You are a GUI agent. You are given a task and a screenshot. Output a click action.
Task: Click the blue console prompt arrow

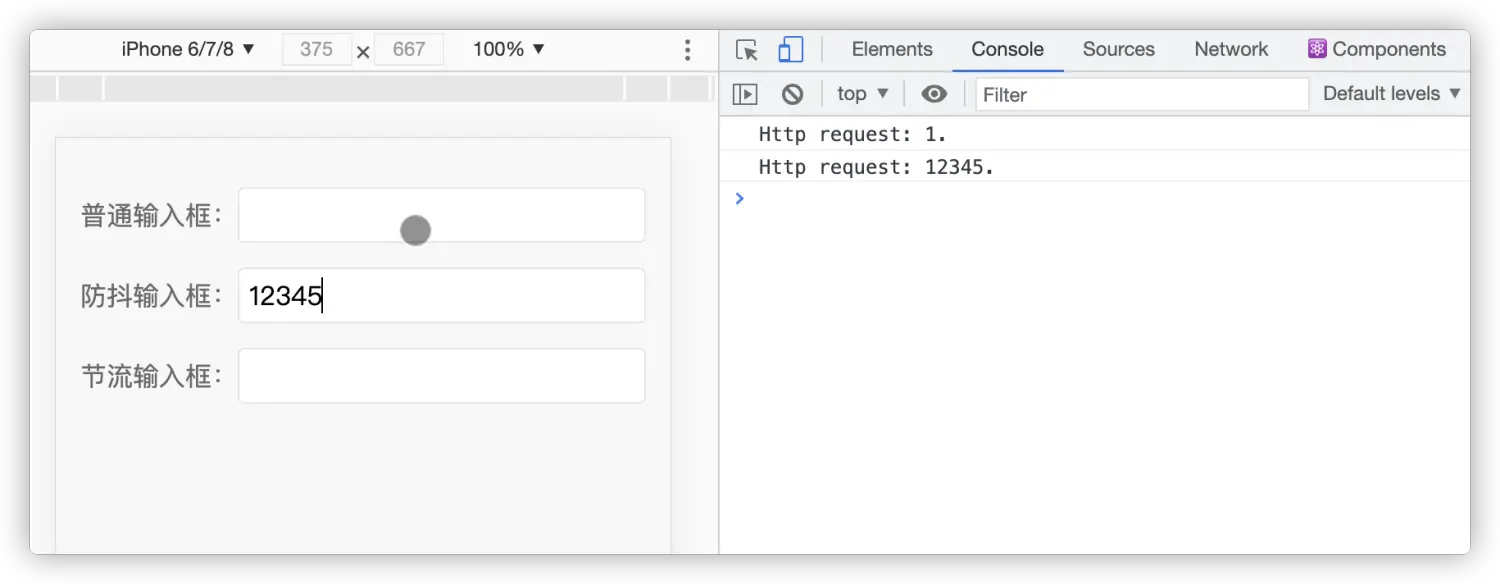(x=739, y=198)
